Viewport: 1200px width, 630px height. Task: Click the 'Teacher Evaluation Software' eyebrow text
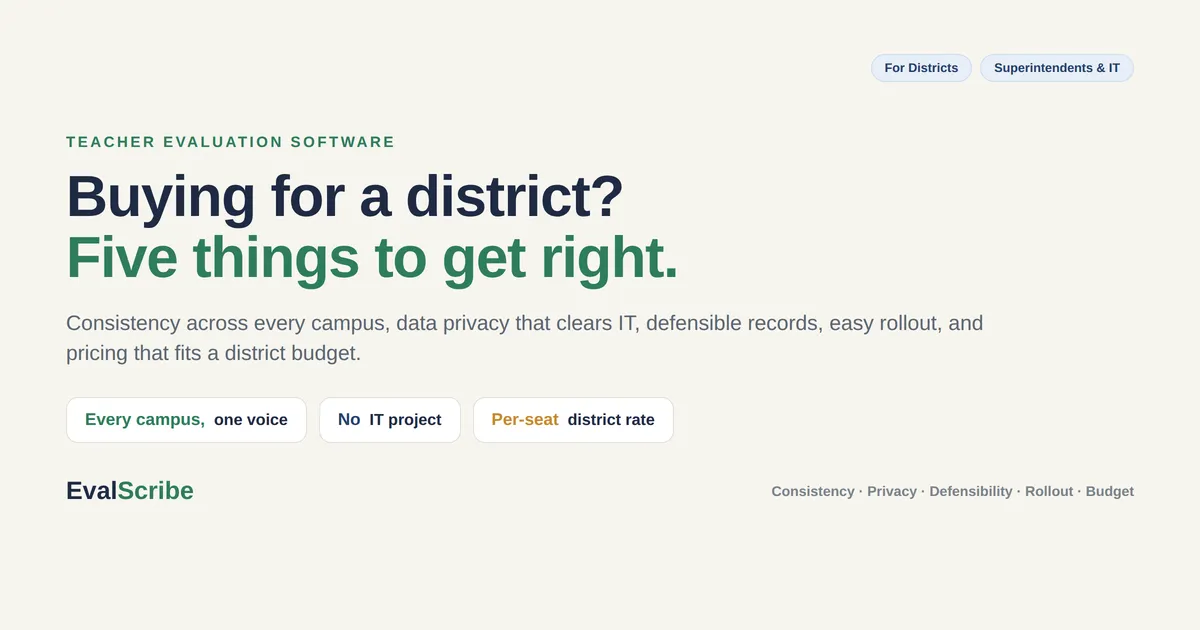pos(231,142)
